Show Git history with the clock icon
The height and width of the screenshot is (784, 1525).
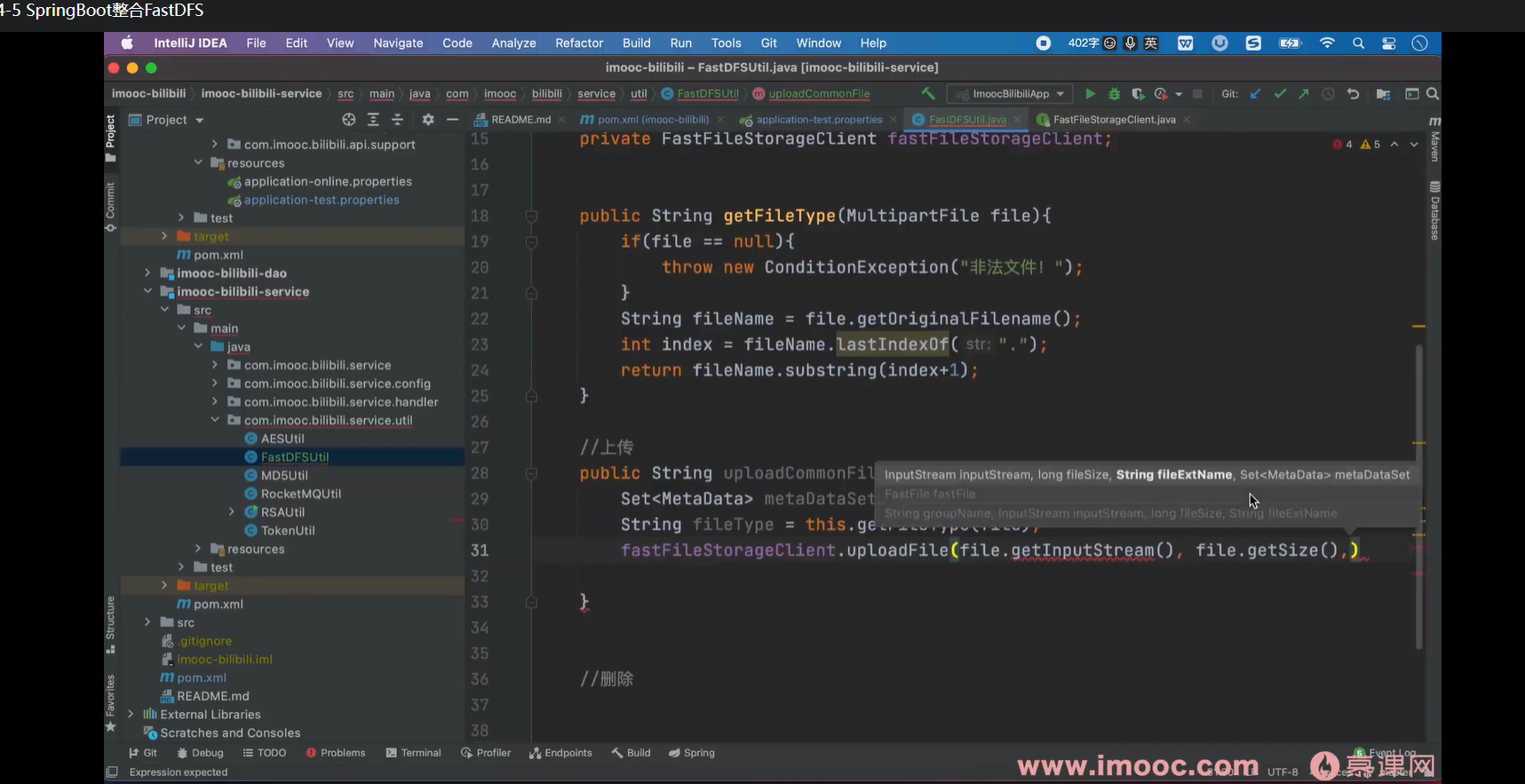[x=1328, y=93]
